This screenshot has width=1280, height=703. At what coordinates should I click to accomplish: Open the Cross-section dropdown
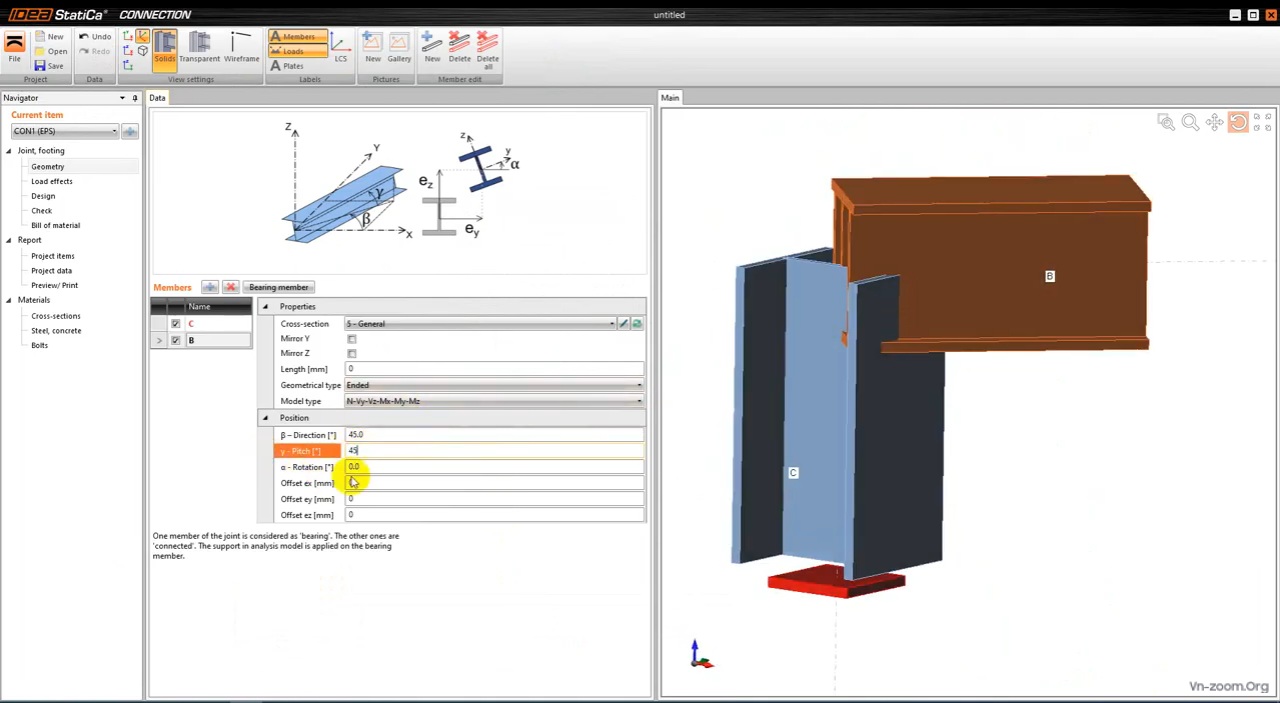(611, 323)
